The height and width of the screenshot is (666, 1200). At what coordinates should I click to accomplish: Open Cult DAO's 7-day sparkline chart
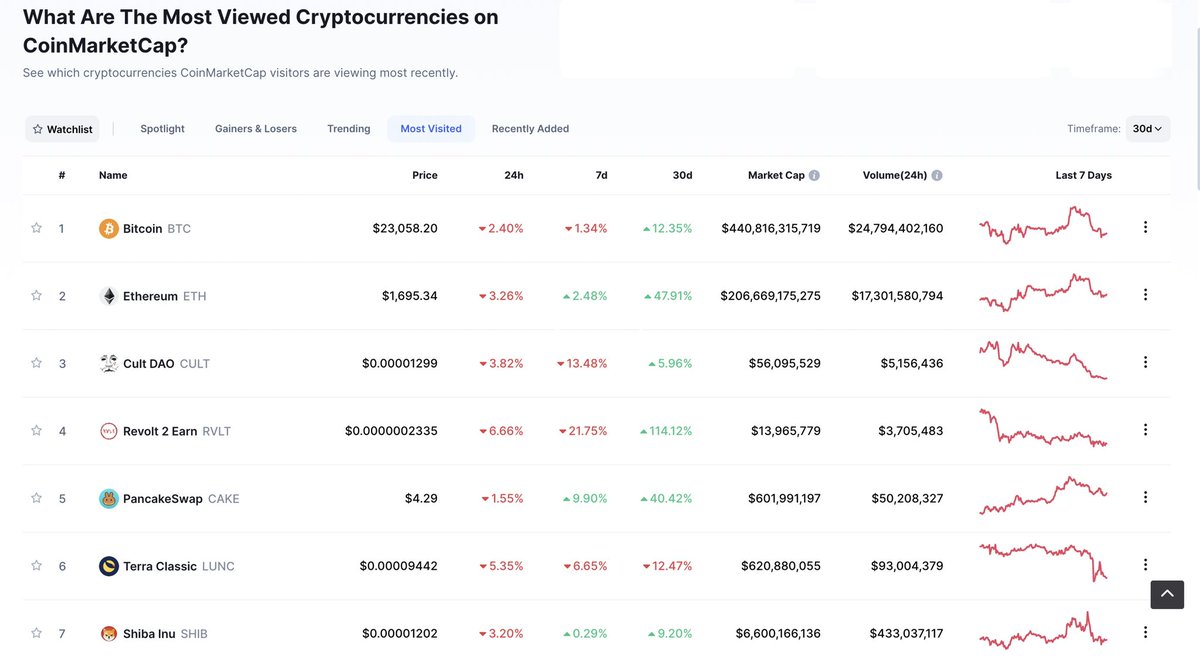(1043, 360)
